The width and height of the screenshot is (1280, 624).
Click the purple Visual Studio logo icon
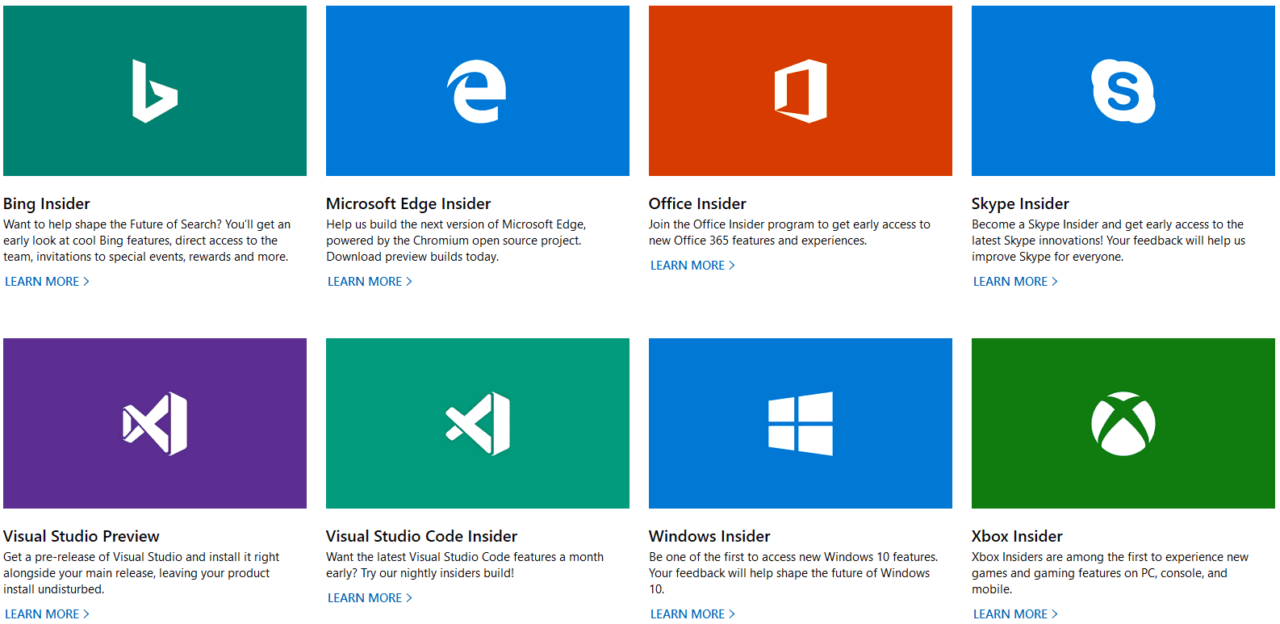155,423
